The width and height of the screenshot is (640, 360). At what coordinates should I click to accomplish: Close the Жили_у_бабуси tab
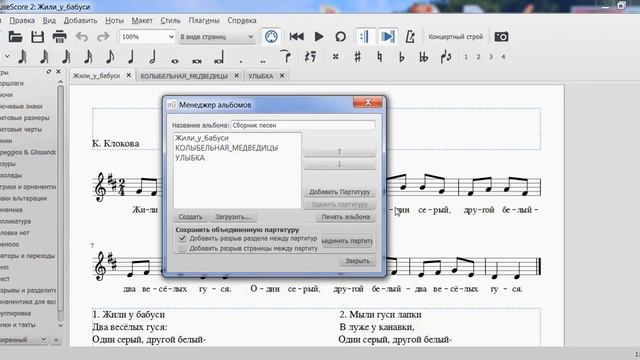(x=129, y=76)
